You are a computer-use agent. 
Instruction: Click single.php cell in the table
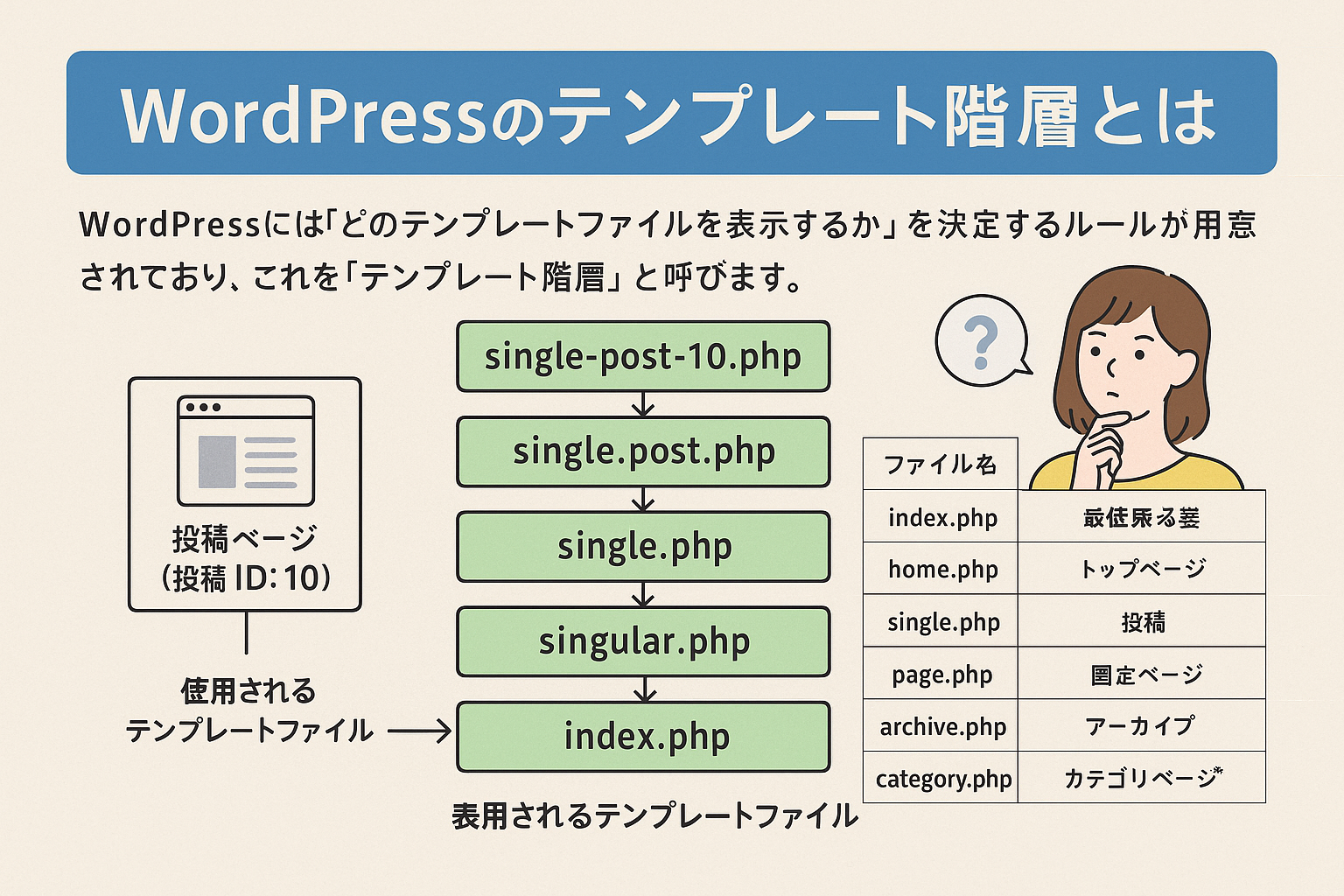pos(941,621)
